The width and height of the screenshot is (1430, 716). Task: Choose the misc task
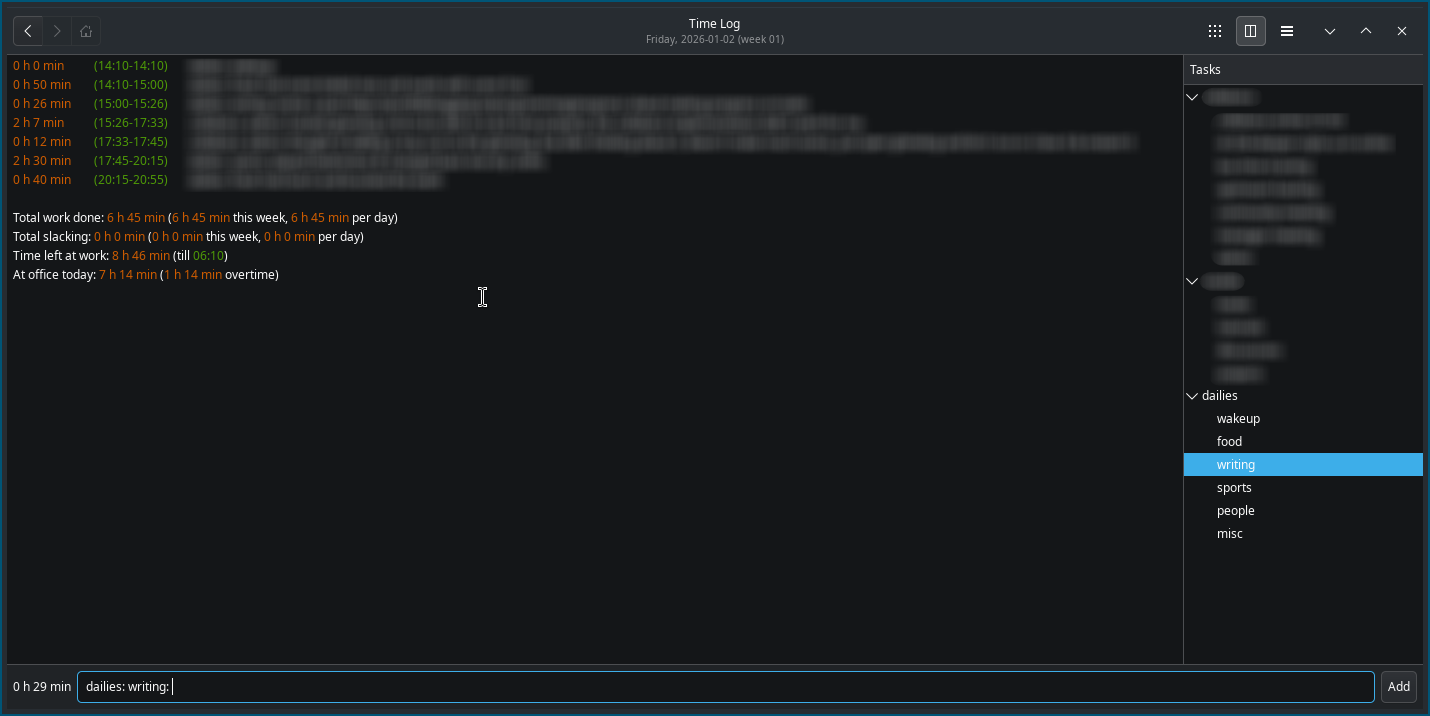[1229, 534]
